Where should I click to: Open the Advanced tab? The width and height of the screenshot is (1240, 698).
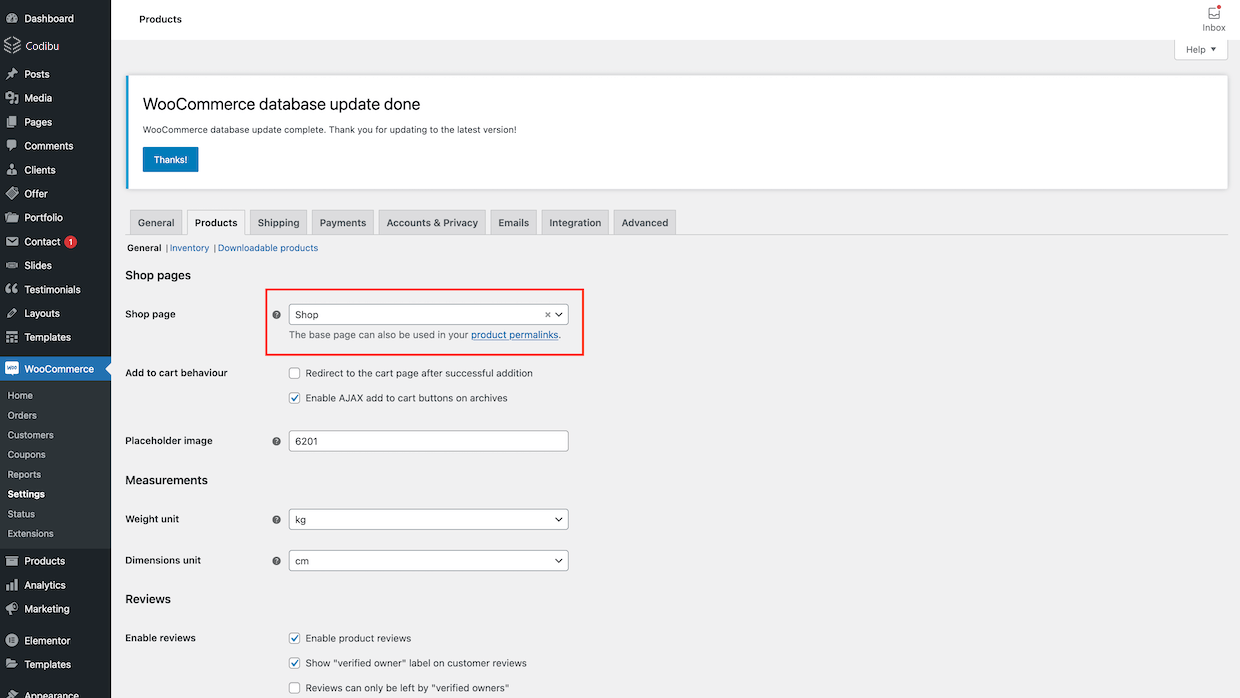click(x=645, y=222)
